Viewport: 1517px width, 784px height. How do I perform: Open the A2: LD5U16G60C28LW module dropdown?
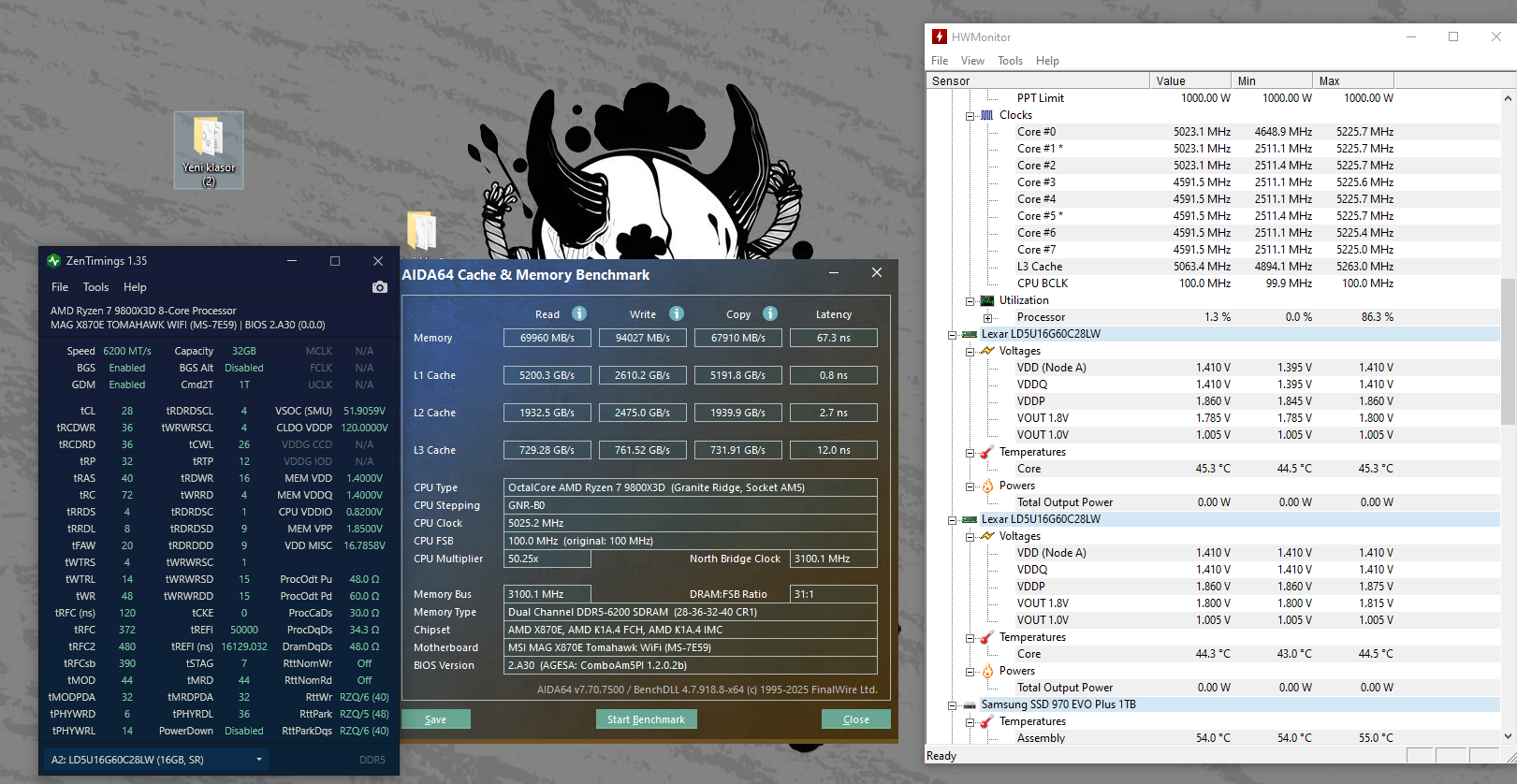156,760
